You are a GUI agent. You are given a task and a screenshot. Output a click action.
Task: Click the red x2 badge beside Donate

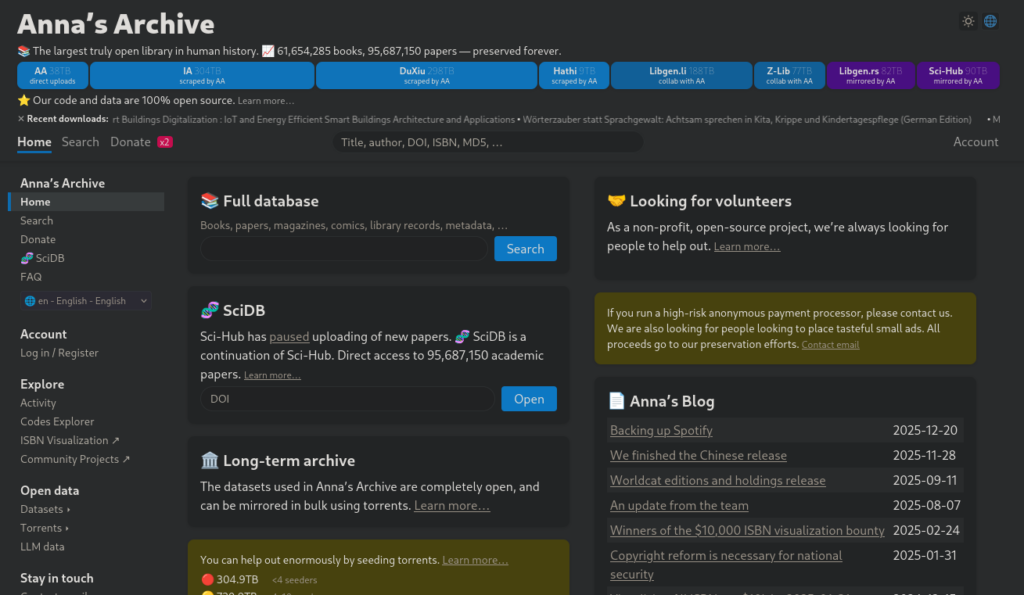[165, 142]
